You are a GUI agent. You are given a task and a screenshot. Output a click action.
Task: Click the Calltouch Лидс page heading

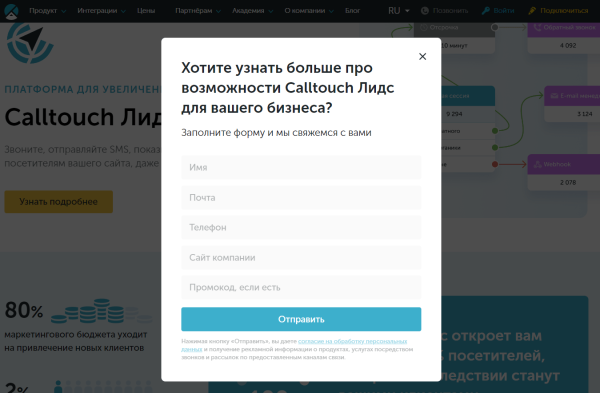(83, 117)
